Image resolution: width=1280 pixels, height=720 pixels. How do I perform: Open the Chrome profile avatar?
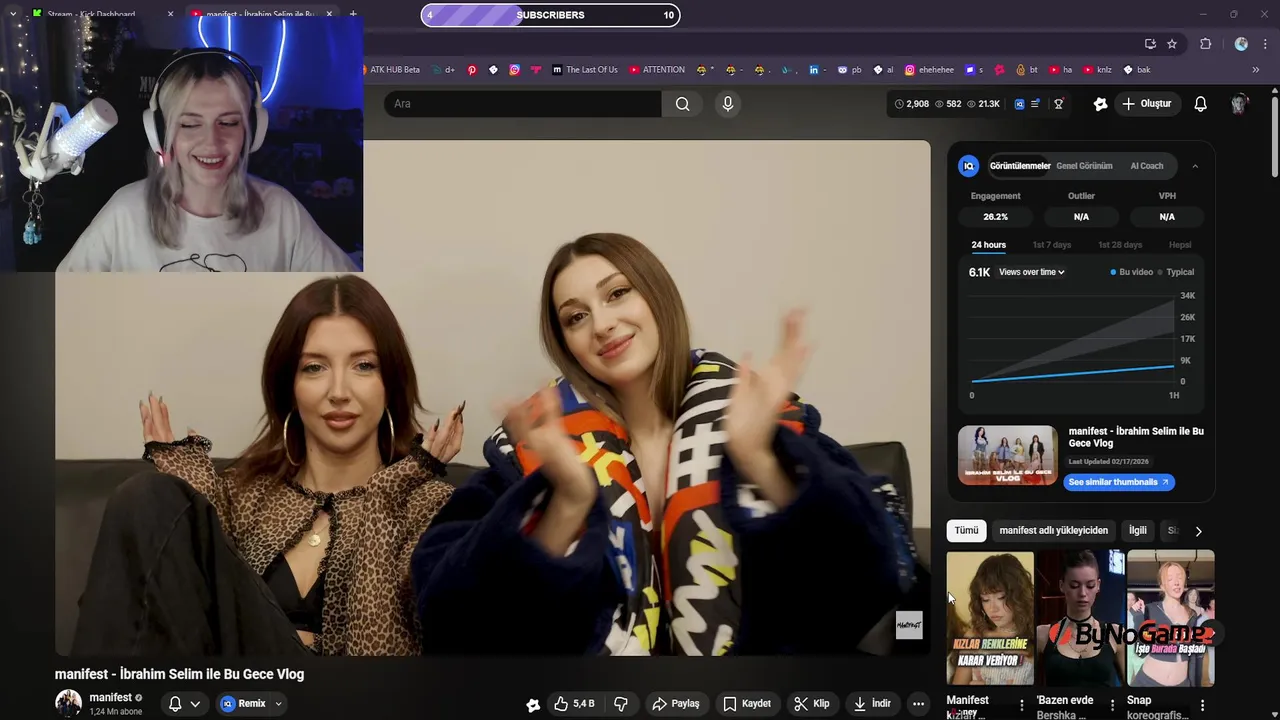(1241, 44)
